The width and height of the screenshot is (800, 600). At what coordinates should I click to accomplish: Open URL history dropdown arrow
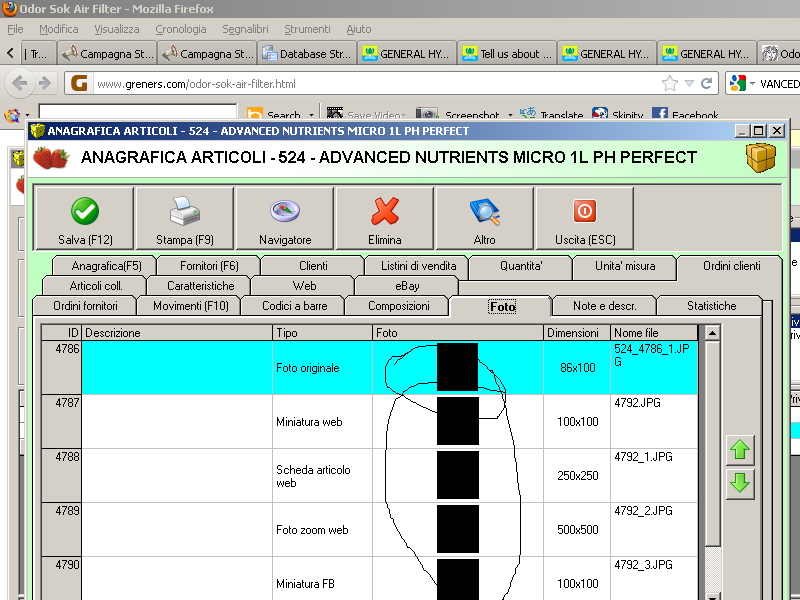(x=689, y=83)
